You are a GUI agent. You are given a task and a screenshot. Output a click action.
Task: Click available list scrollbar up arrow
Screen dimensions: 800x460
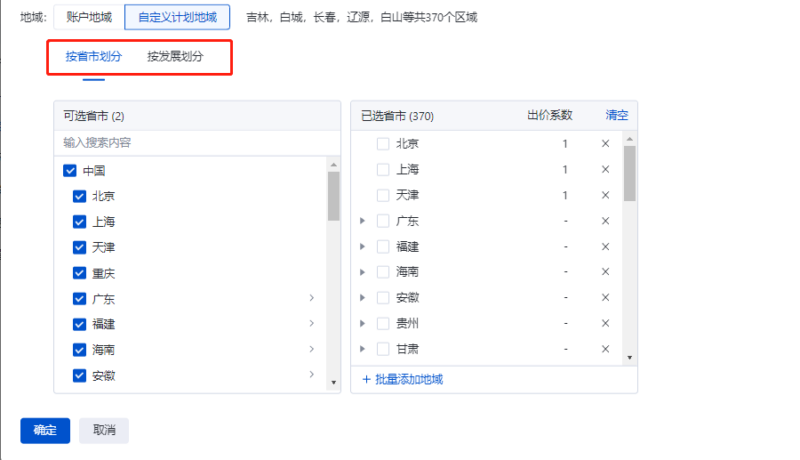[334, 165]
